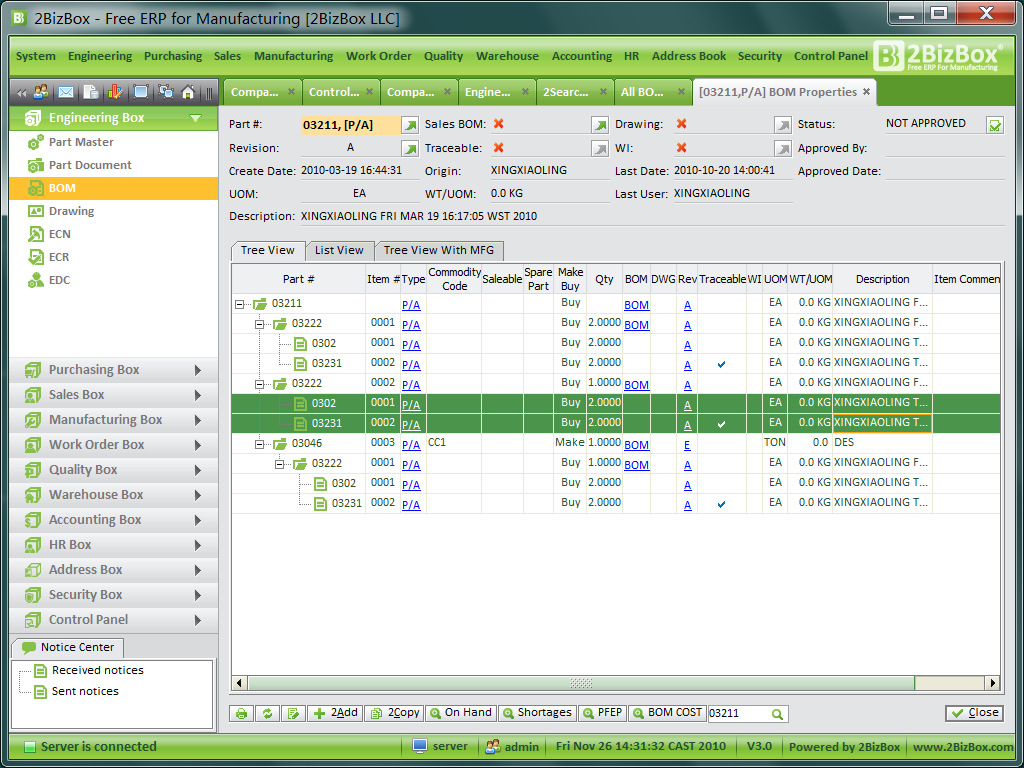
Task: Close the 2Searc... tab
Action: (603, 92)
